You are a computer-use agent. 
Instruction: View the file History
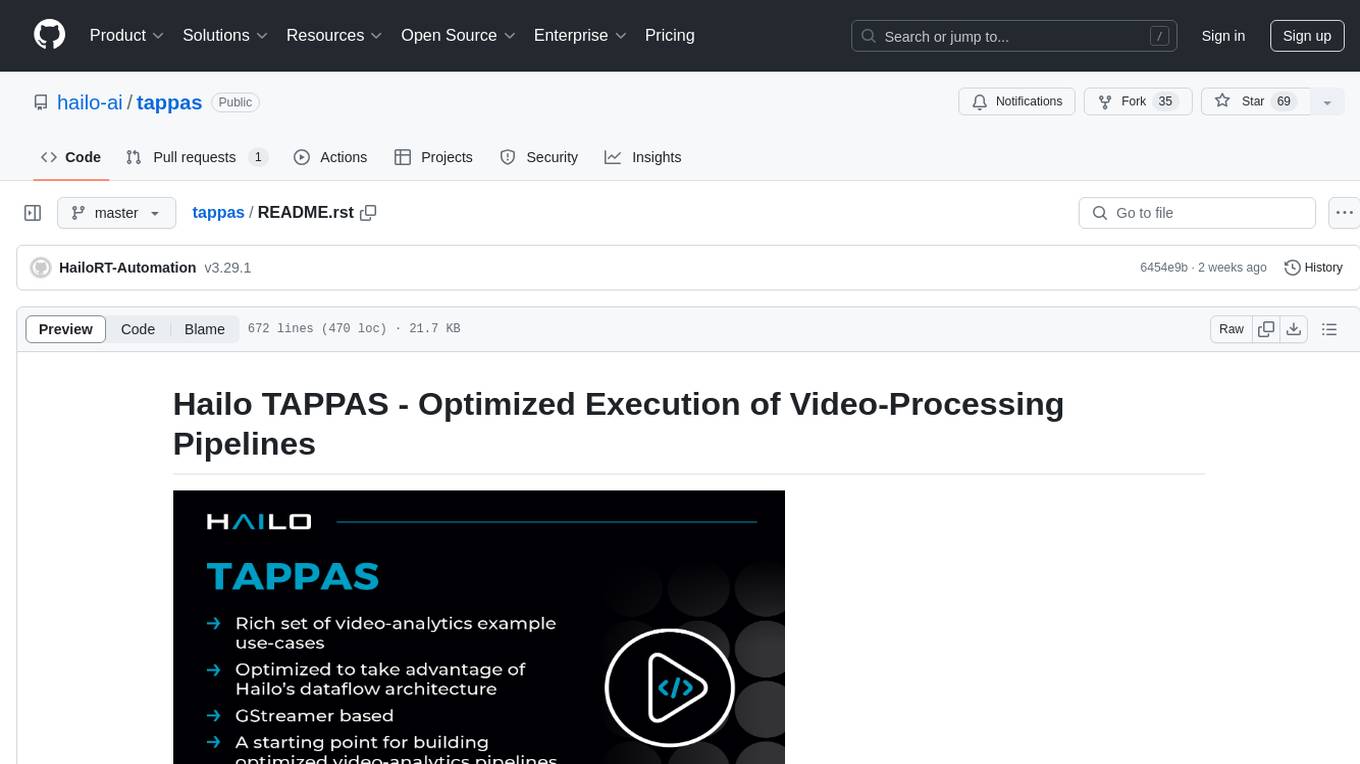click(1313, 267)
